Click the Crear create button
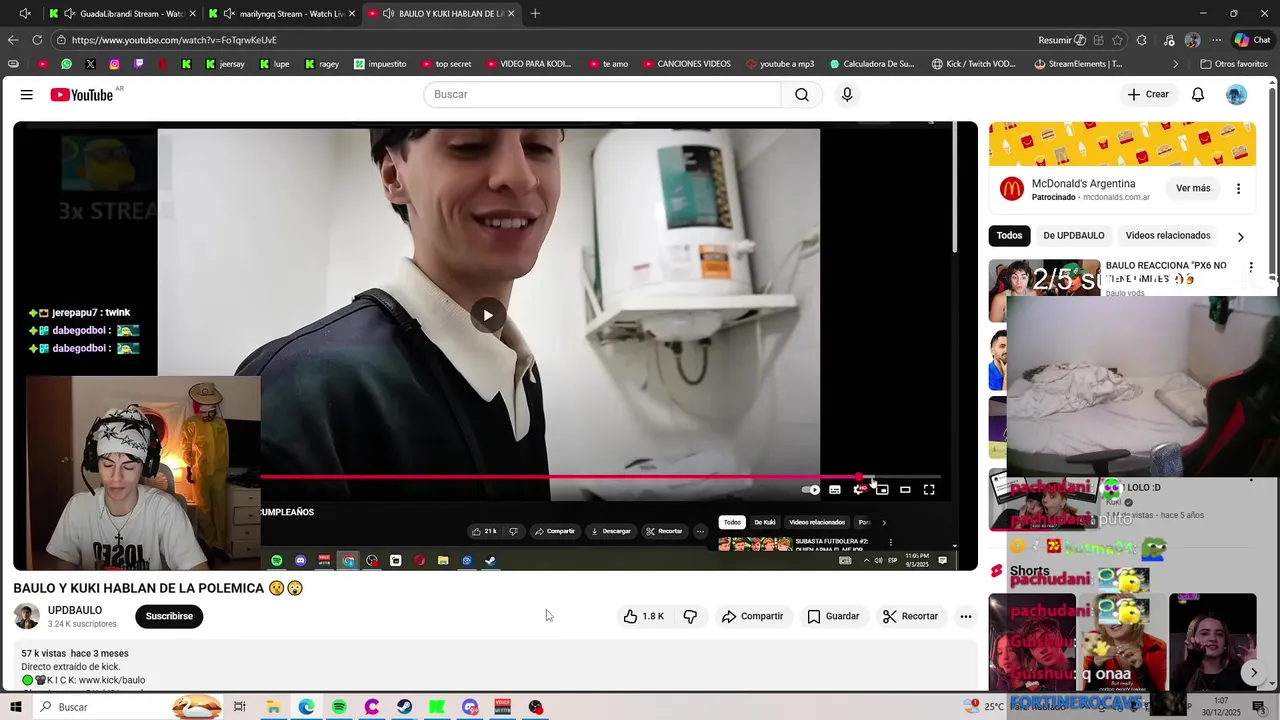The width and height of the screenshot is (1280, 720). point(1148,95)
